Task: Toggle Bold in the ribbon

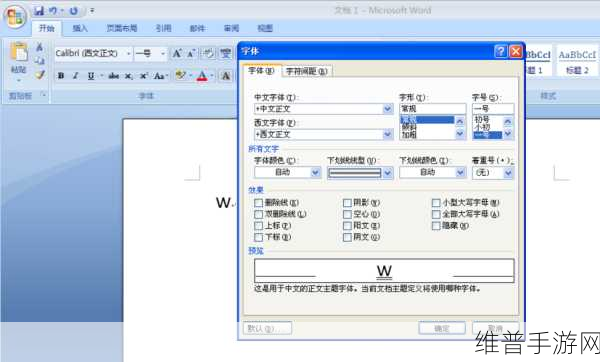Action: [x=61, y=76]
